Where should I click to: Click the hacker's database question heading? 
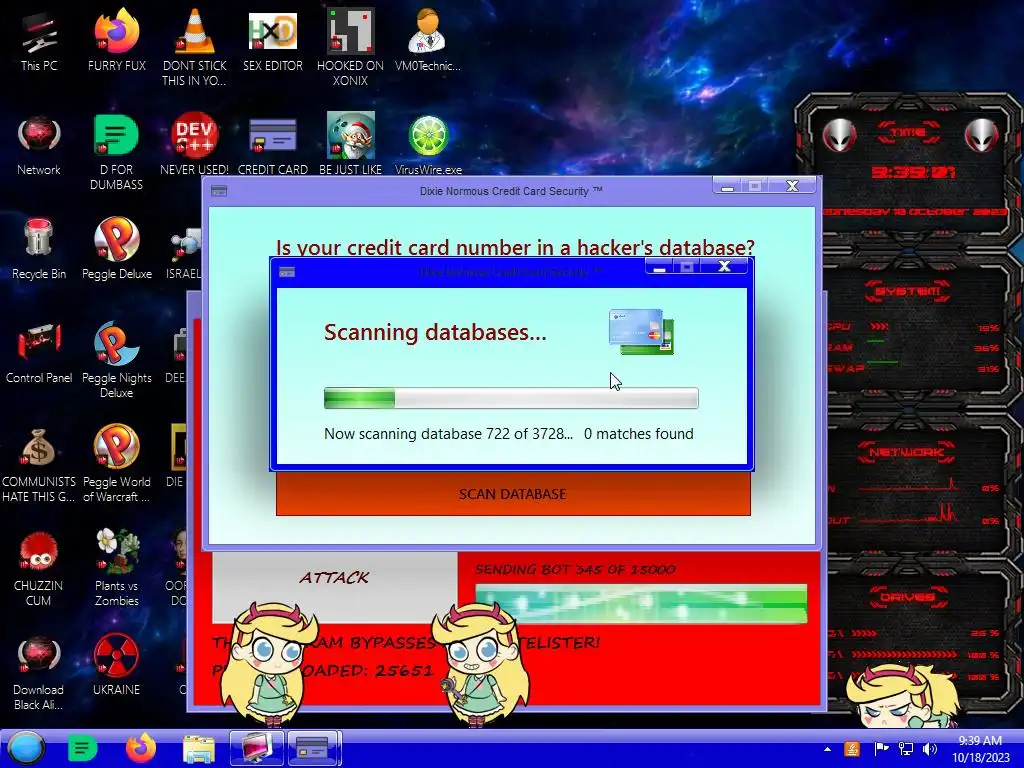515,248
